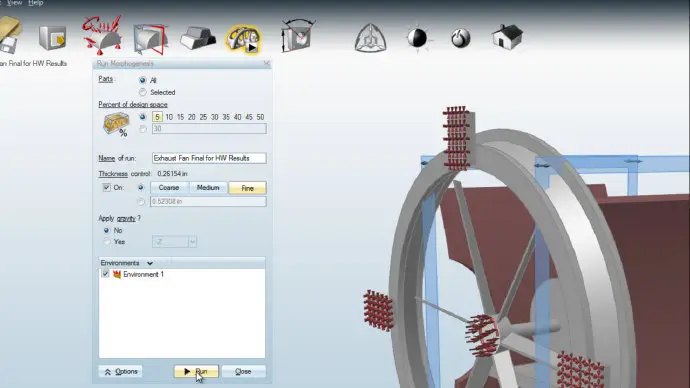Click the Run Morphogenesis toolbar icon

pyautogui.click(x=242, y=39)
